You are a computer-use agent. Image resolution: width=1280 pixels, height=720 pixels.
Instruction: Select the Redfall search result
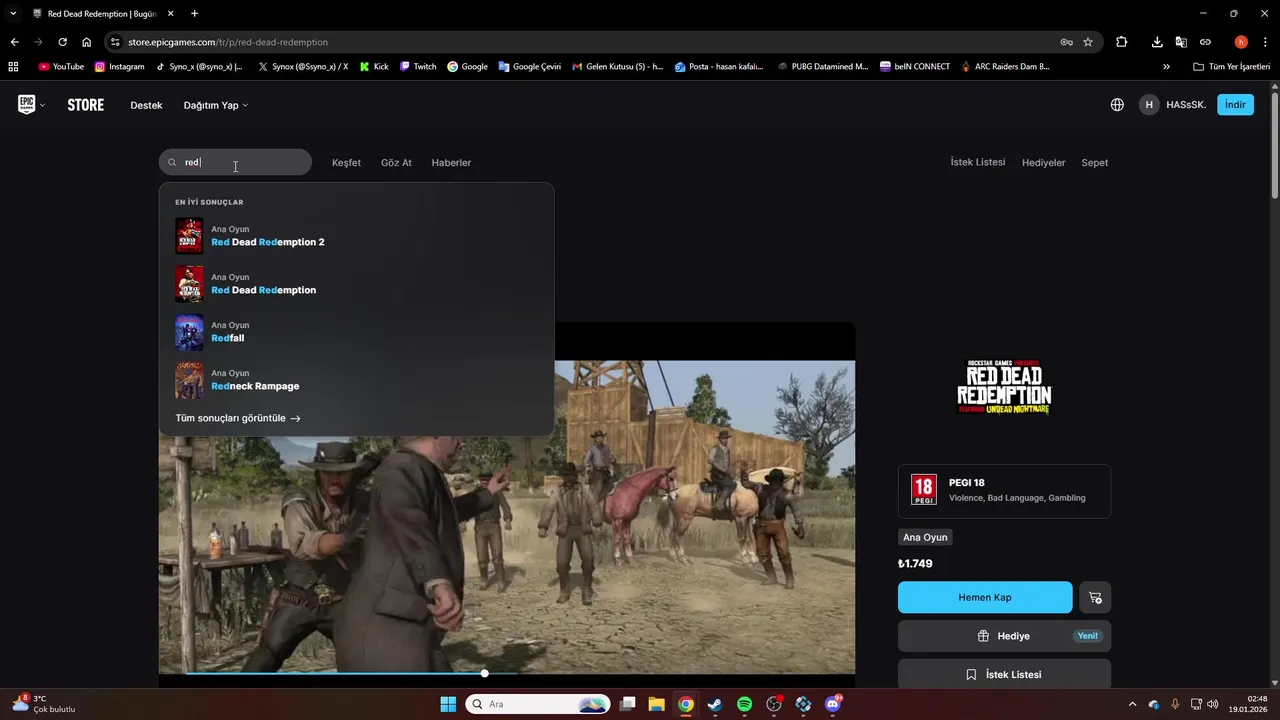point(356,332)
